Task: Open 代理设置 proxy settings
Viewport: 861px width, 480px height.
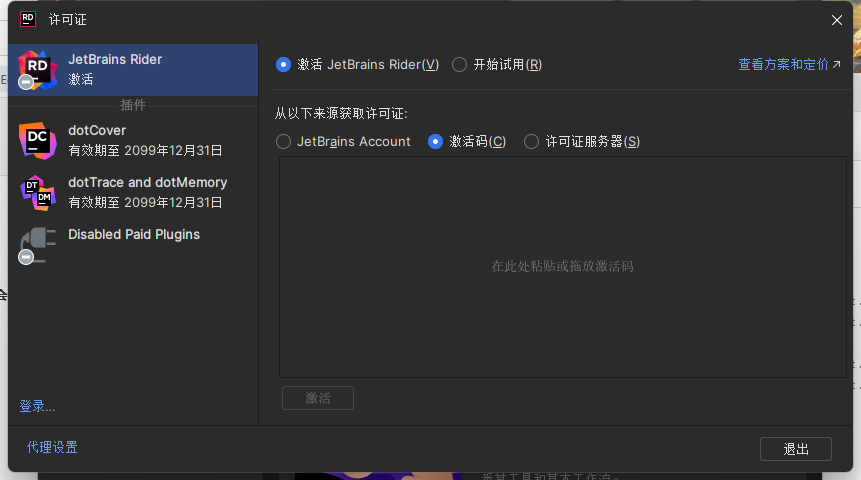Action: pos(52,448)
